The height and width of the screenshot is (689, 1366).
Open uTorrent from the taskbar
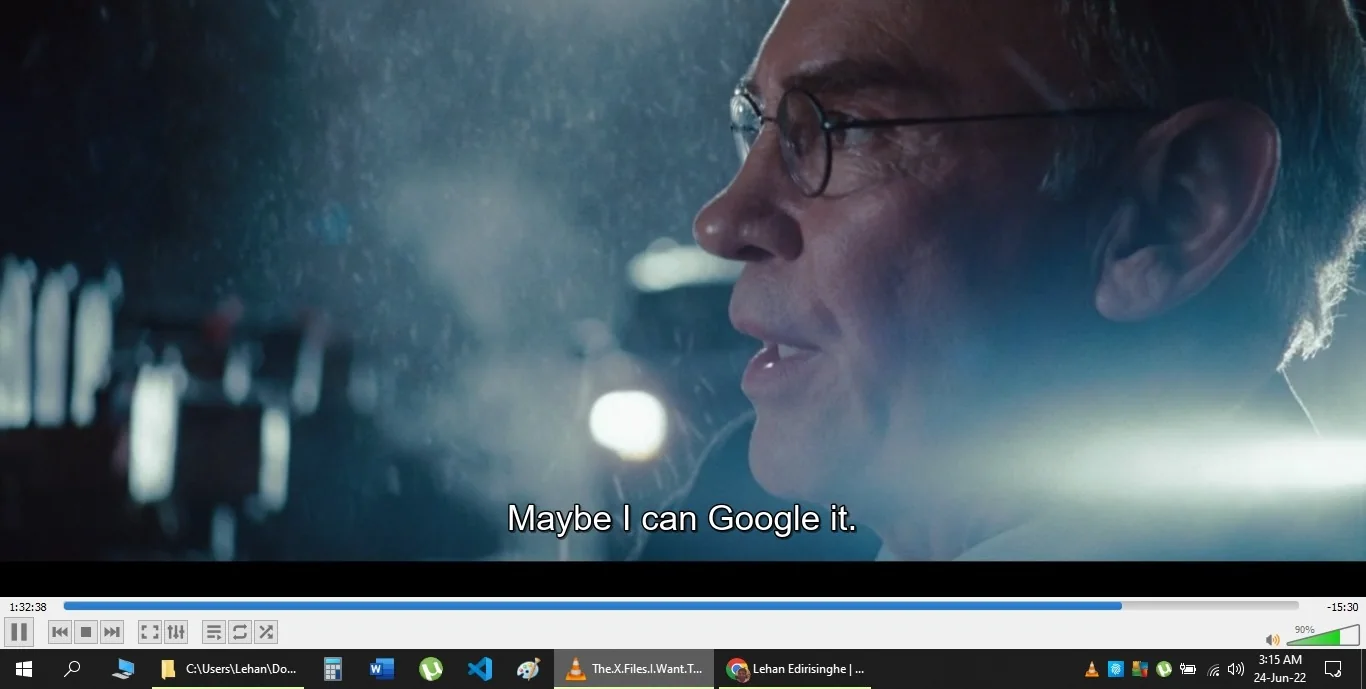pyautogui.click(x=431, y=669)
